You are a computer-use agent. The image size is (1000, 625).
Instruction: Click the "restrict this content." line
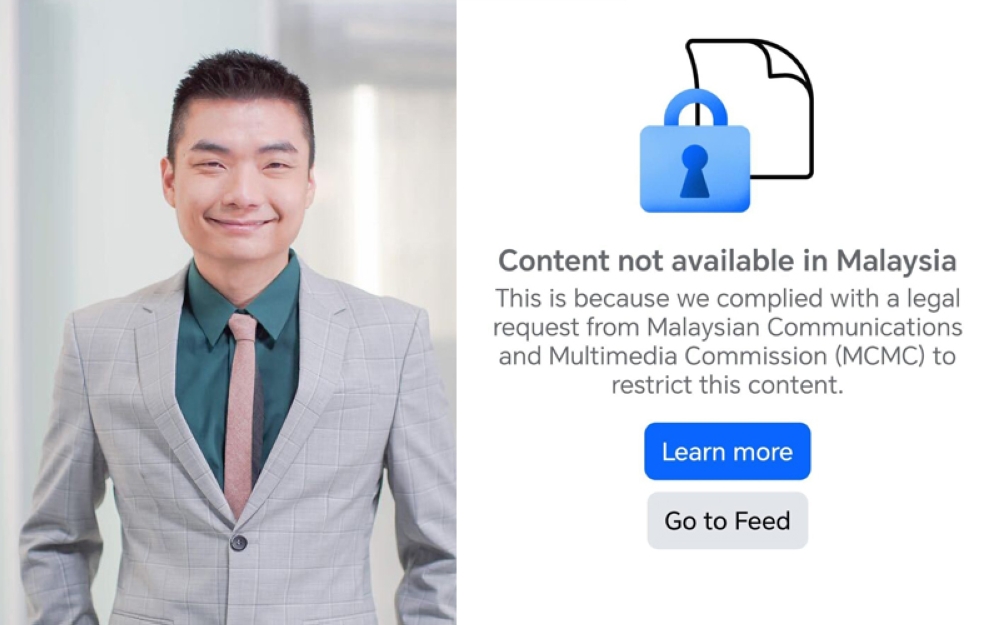(727, 385)
